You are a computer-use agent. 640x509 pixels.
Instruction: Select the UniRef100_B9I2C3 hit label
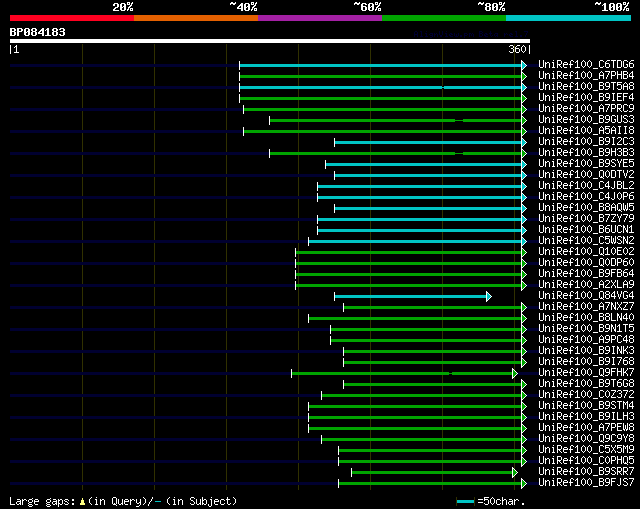pyautogui.click(x=586, y=142)
